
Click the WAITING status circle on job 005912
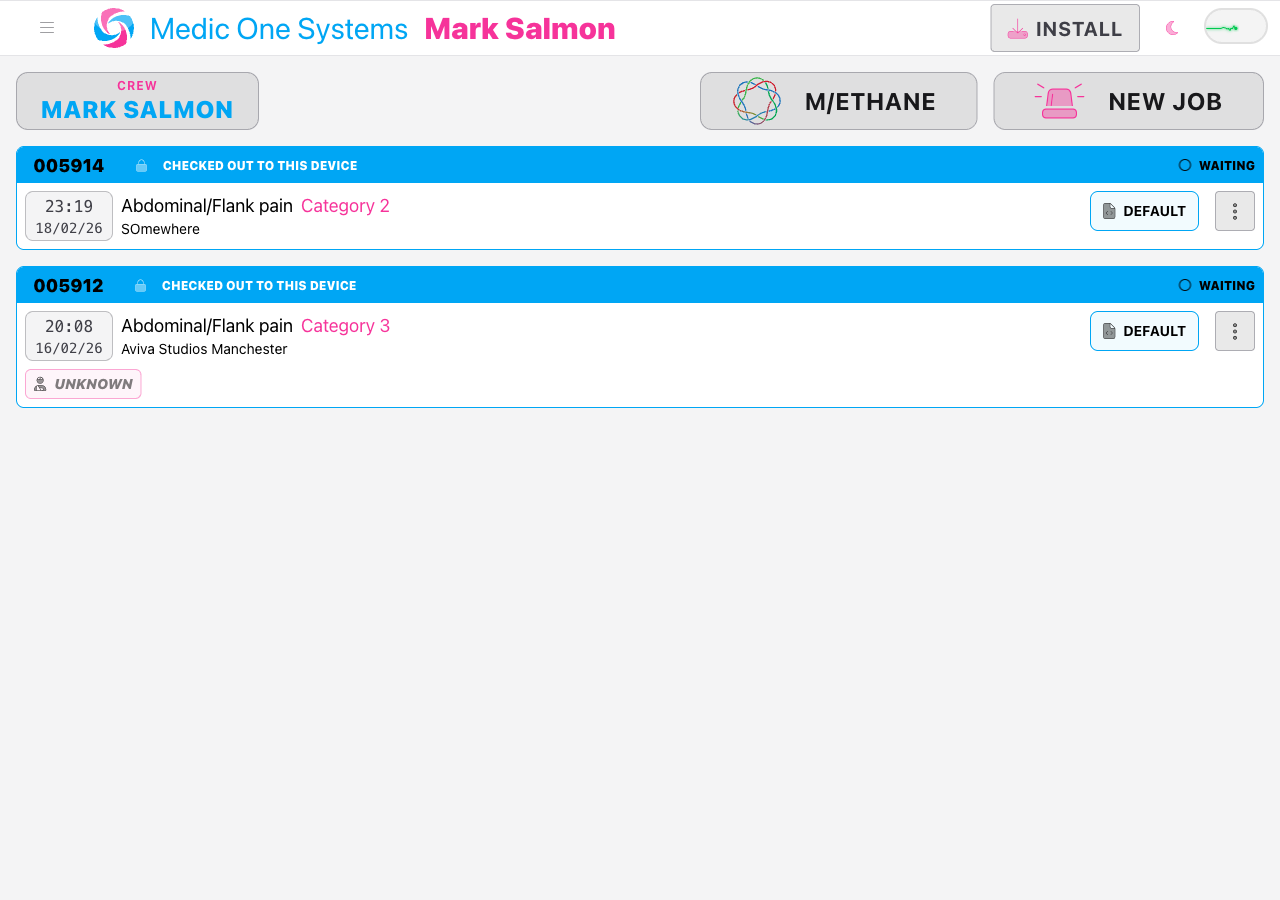1186,285
